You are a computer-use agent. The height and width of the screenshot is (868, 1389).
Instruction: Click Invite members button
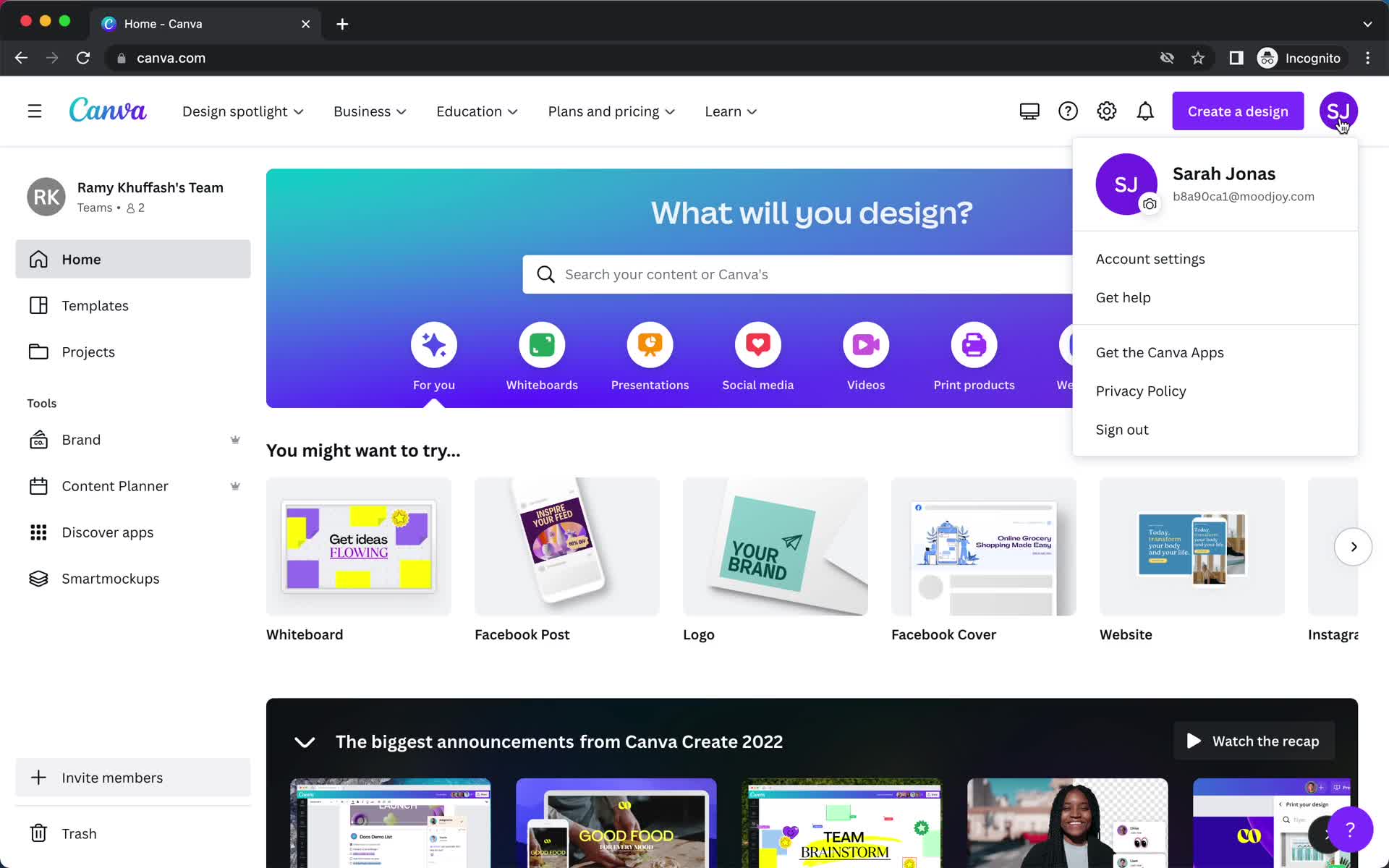coord(133,778)
